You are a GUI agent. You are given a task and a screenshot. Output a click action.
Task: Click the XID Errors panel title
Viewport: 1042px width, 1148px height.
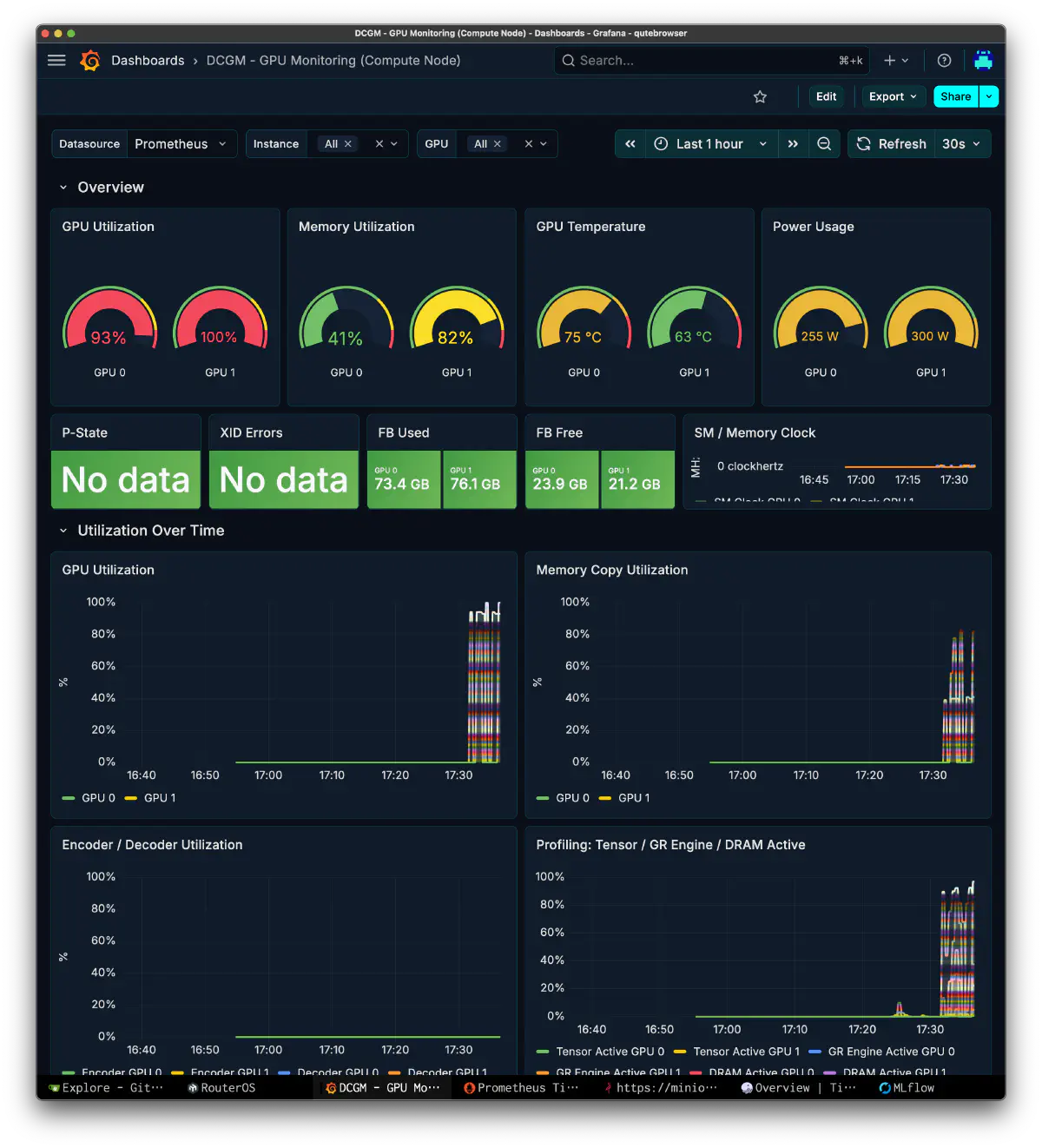251,432
